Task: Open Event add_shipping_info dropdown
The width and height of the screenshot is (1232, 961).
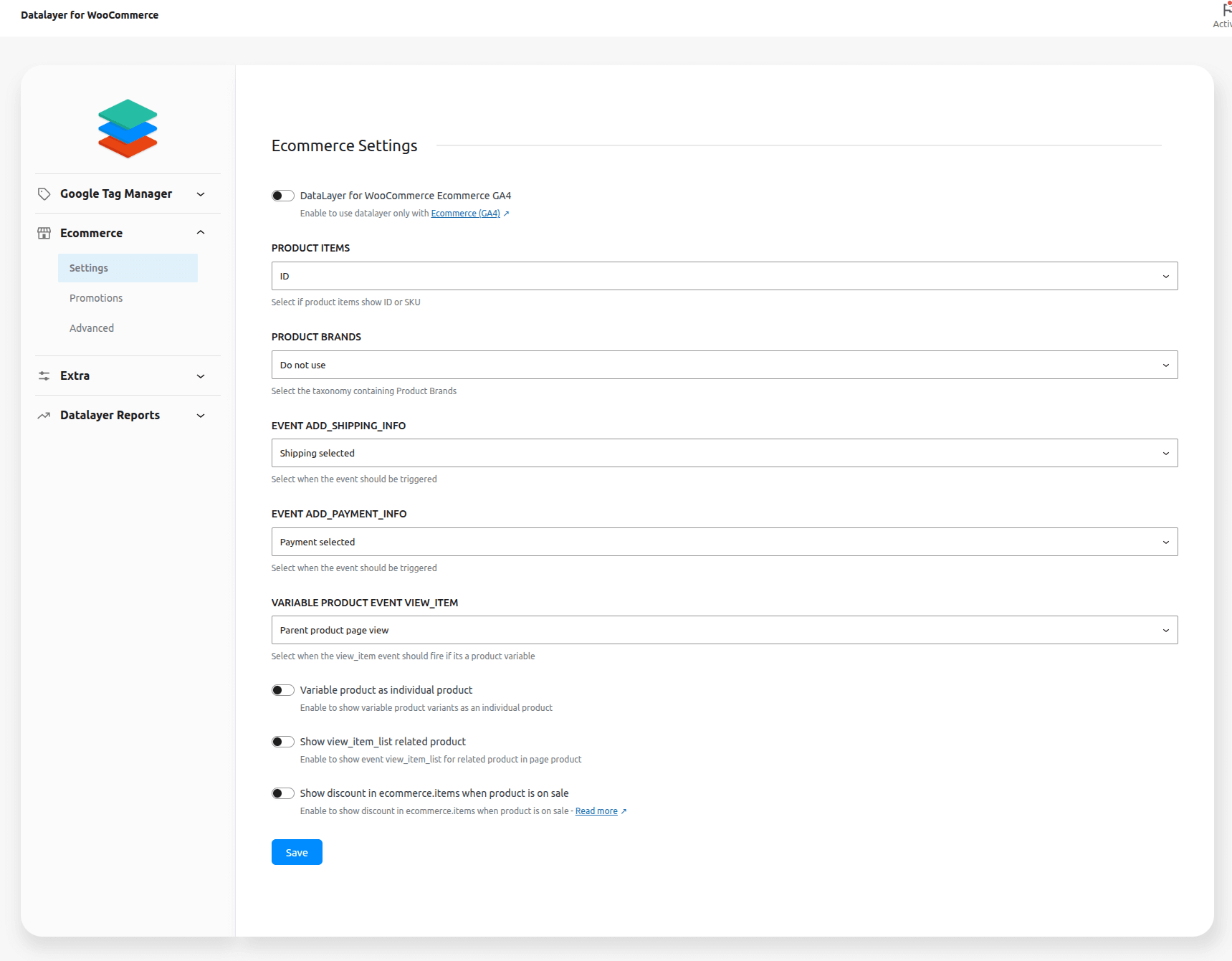Action: tap(724, 453)
